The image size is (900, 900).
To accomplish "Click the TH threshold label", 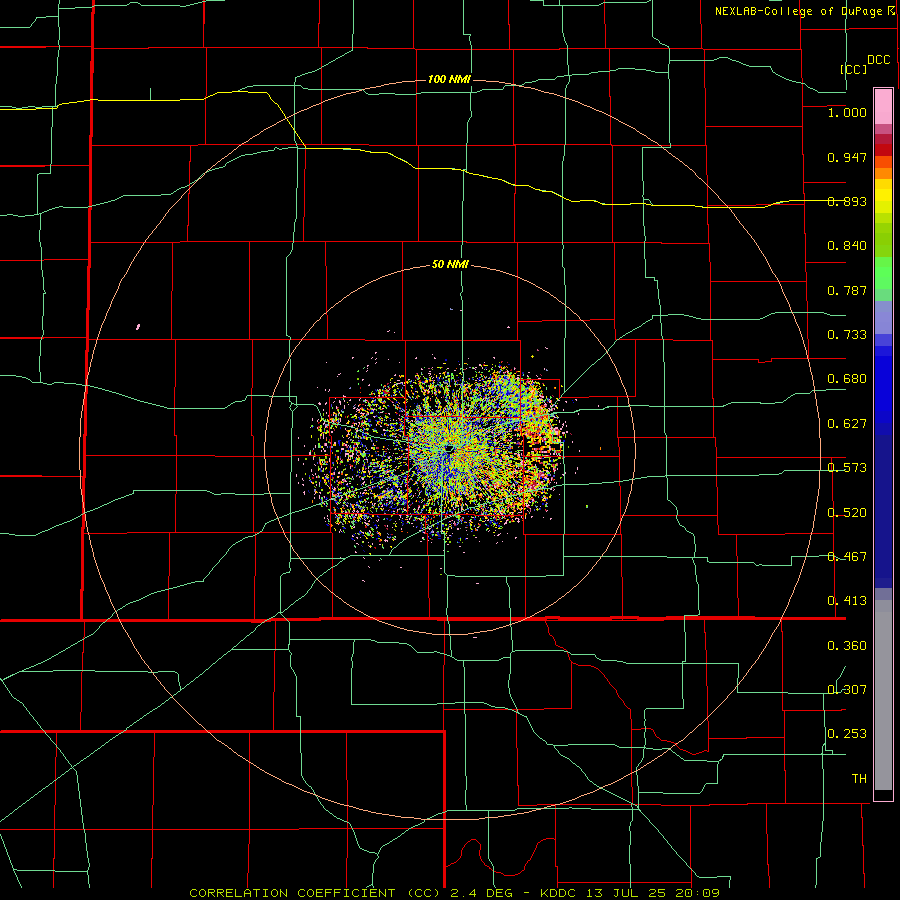I will point(859,779).
